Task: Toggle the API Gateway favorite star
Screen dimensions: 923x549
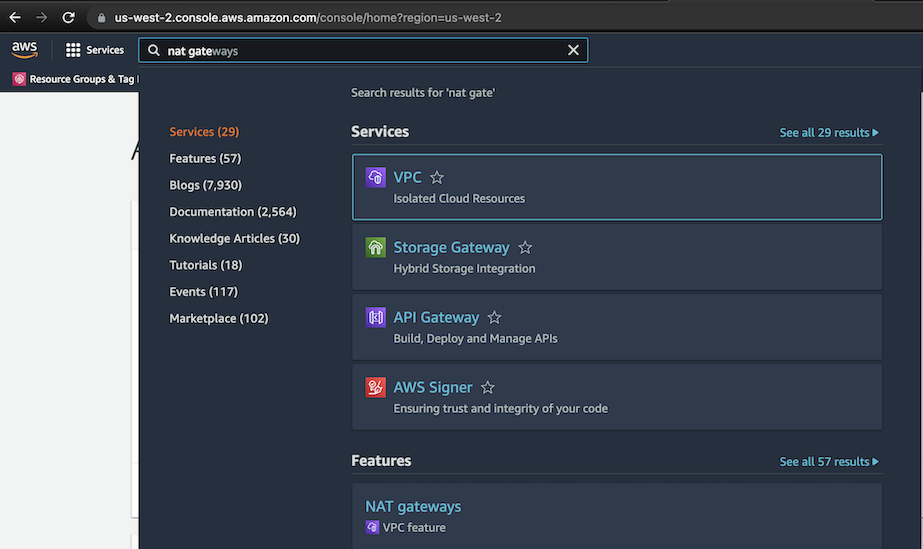Action: click(x=494, y=318)
